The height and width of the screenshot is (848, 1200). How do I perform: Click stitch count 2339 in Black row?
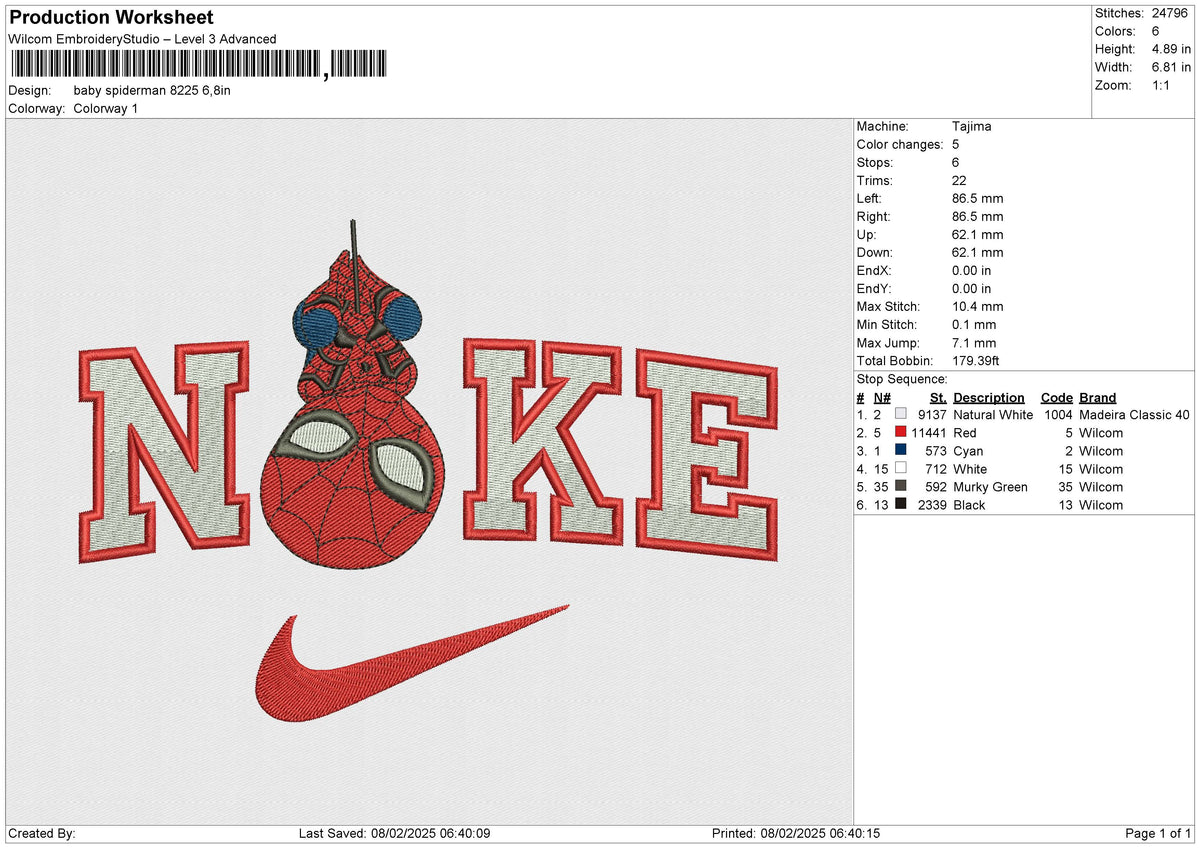pyautogui.click(x=931, y=505)
